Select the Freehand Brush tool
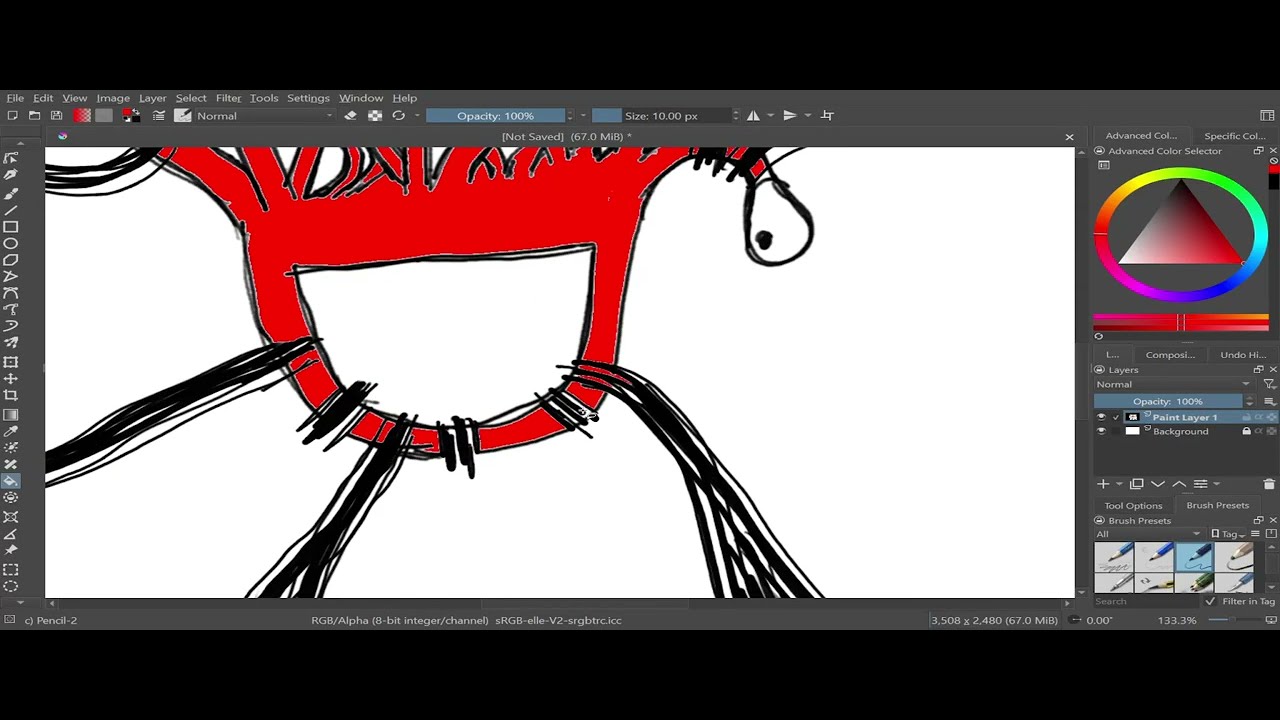Viewport: 1280px width, 720px height. (11, 192)
